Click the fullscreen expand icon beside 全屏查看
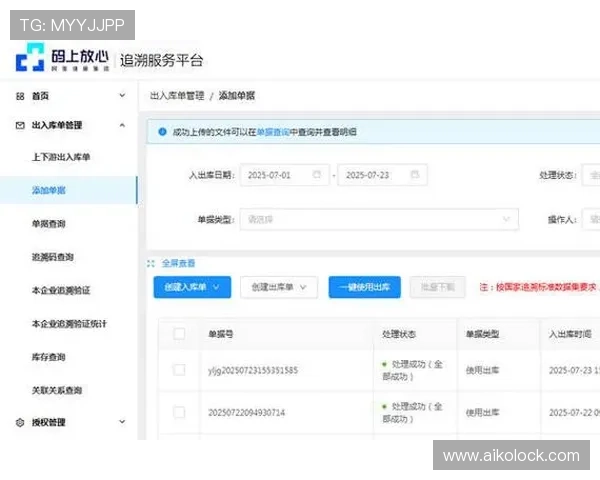The image size is (600, 480). pos(151,263)
